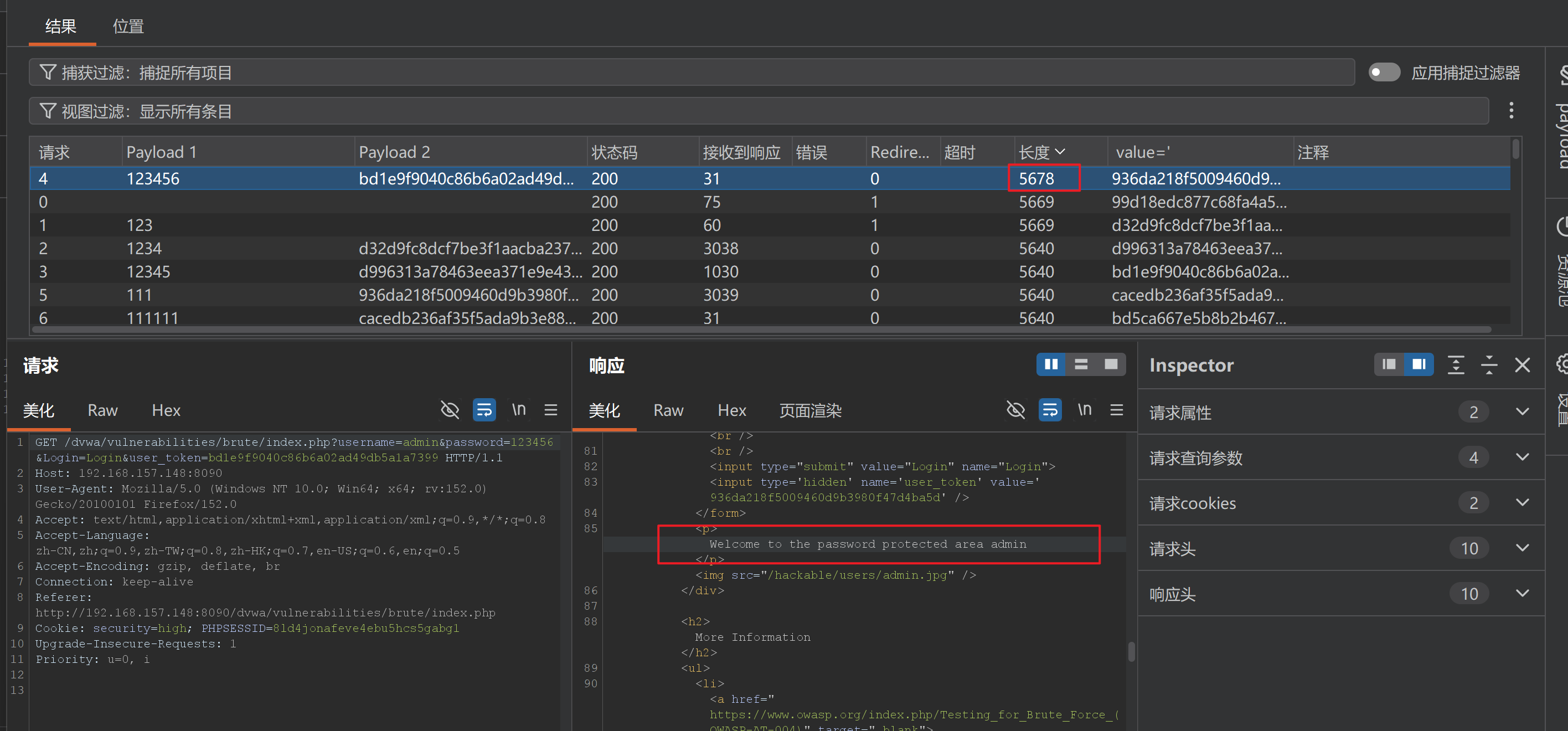Click the 状态码 column header
The height and width of the screenshot is (731, 1568).
[x=643, y=152]
